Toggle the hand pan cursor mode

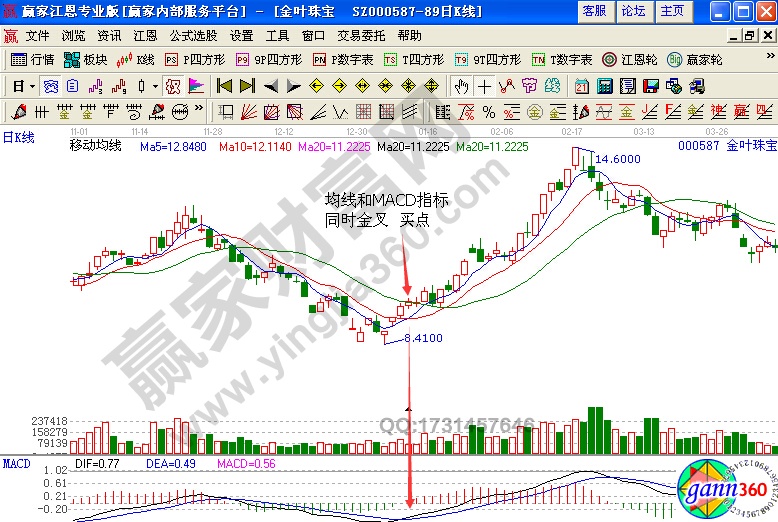tap(461, 85)
